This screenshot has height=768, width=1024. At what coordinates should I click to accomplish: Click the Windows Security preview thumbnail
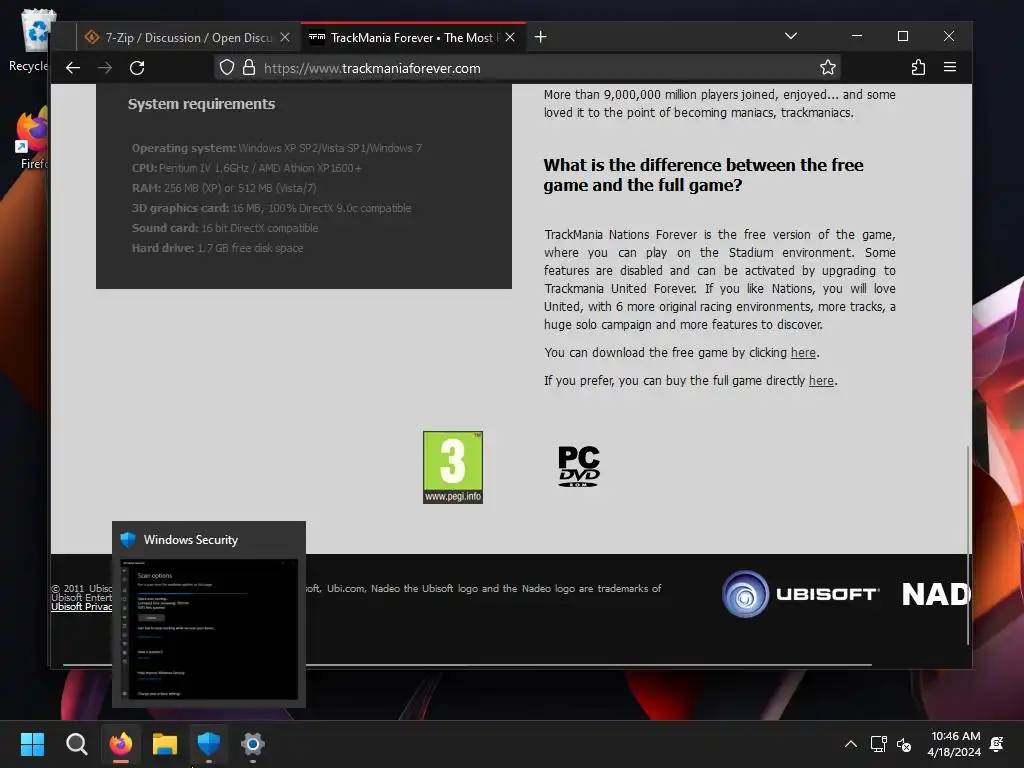[x=209, y=630]
